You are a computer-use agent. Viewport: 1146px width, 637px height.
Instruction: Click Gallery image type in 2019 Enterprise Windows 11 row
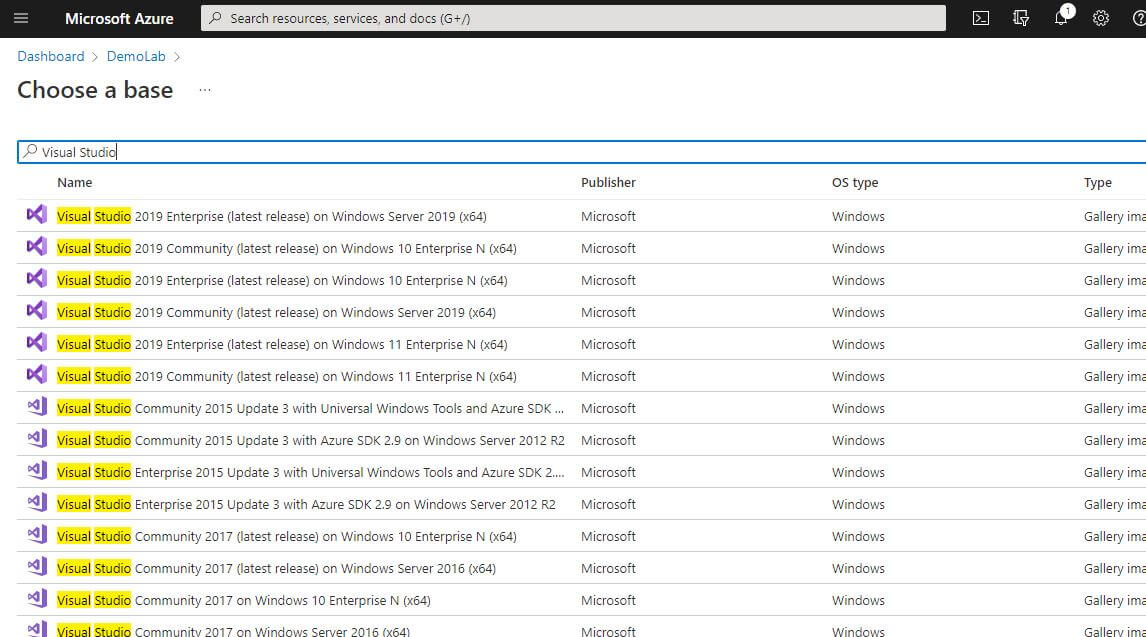point(1115,345)
